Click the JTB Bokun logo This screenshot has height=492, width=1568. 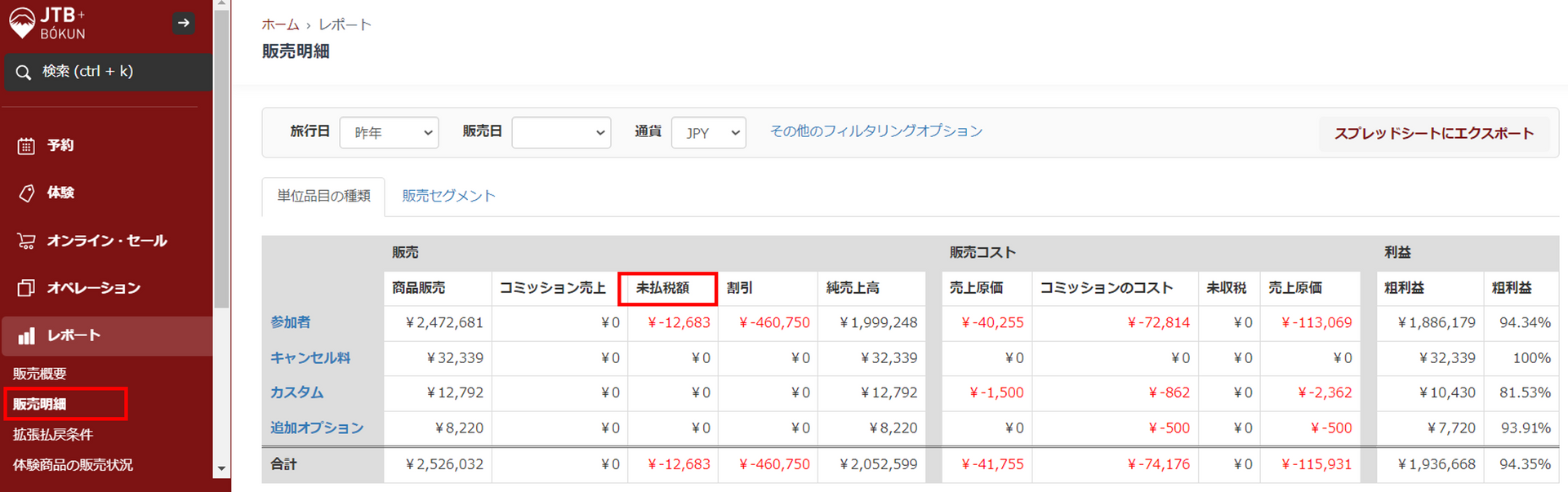[47, 23]
